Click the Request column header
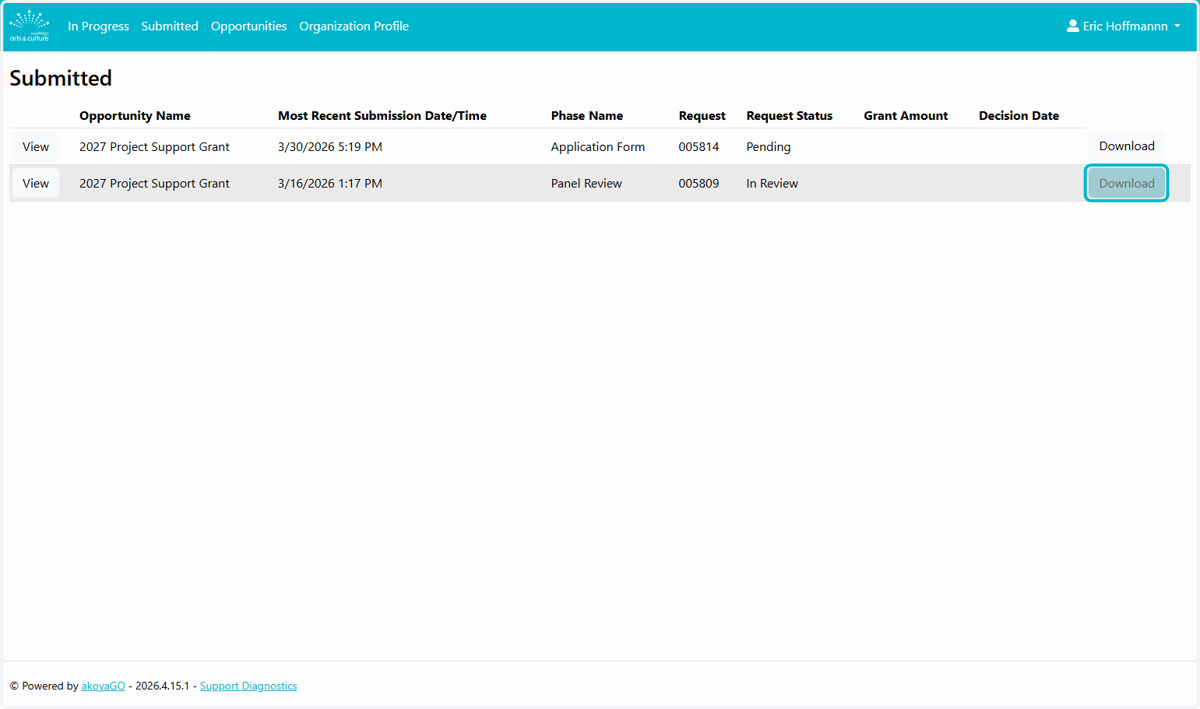 [x=702, y=116]
